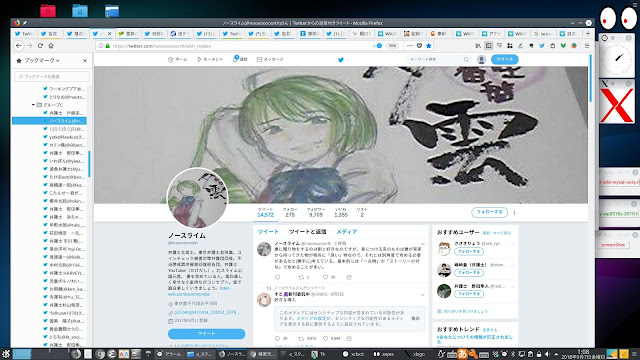Open Moments (モーメント) in the Twitter navigation
640x360 pixels.
pos(210,60)
